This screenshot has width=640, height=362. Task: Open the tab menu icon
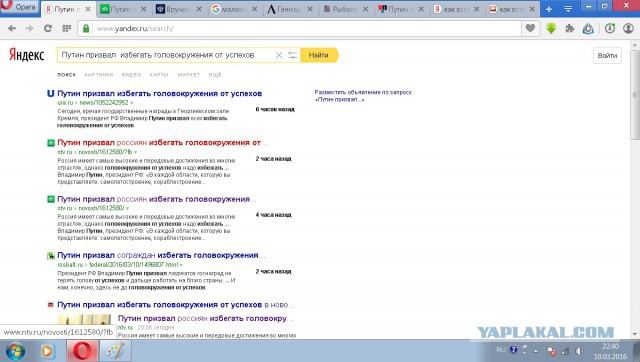click(568, 9)
